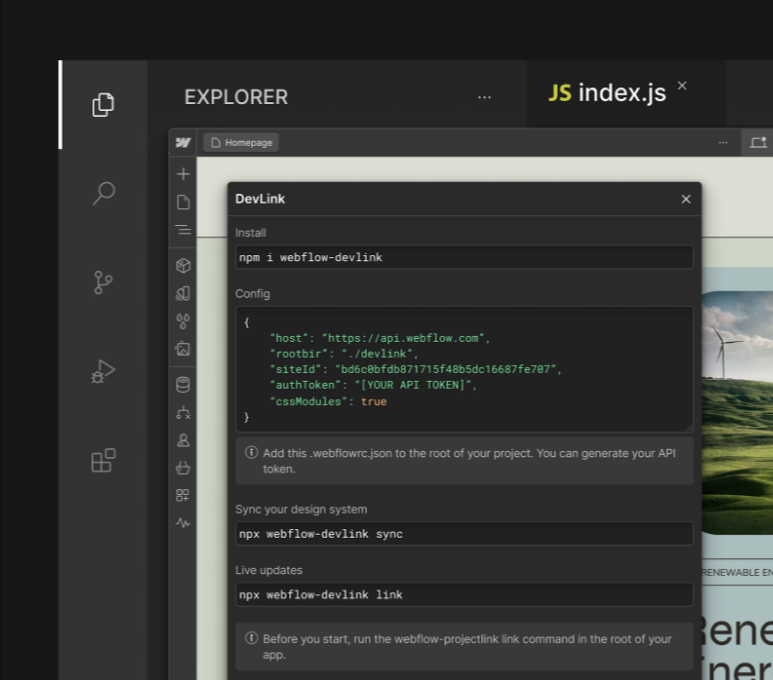Image resolution: width=773 pixels, height=680 pixels.
Task: Click the 'Sync your design system' label
Action: coord(301,509)
